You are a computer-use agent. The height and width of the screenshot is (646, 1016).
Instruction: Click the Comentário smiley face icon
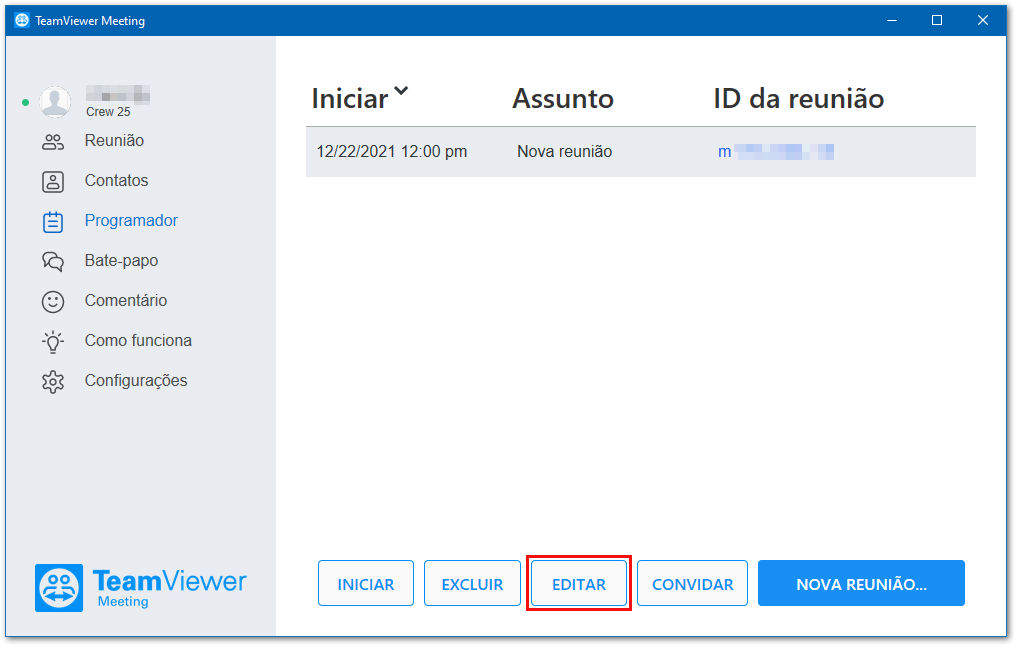[x=53, y=301]
